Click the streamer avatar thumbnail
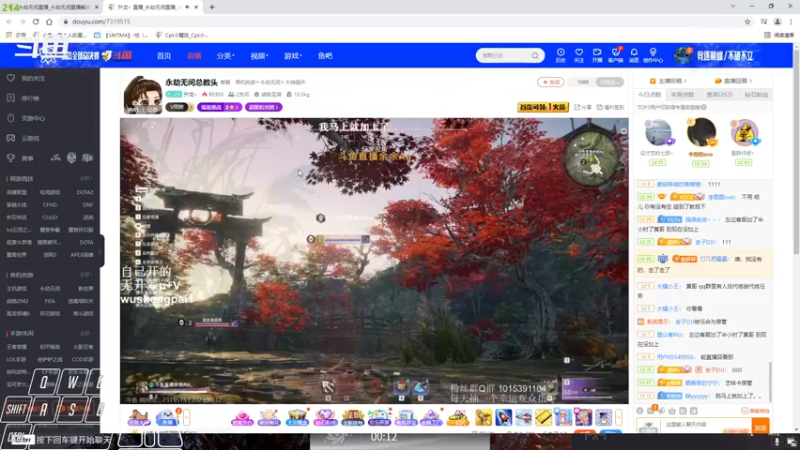800x450 pixels. point(142,95)
